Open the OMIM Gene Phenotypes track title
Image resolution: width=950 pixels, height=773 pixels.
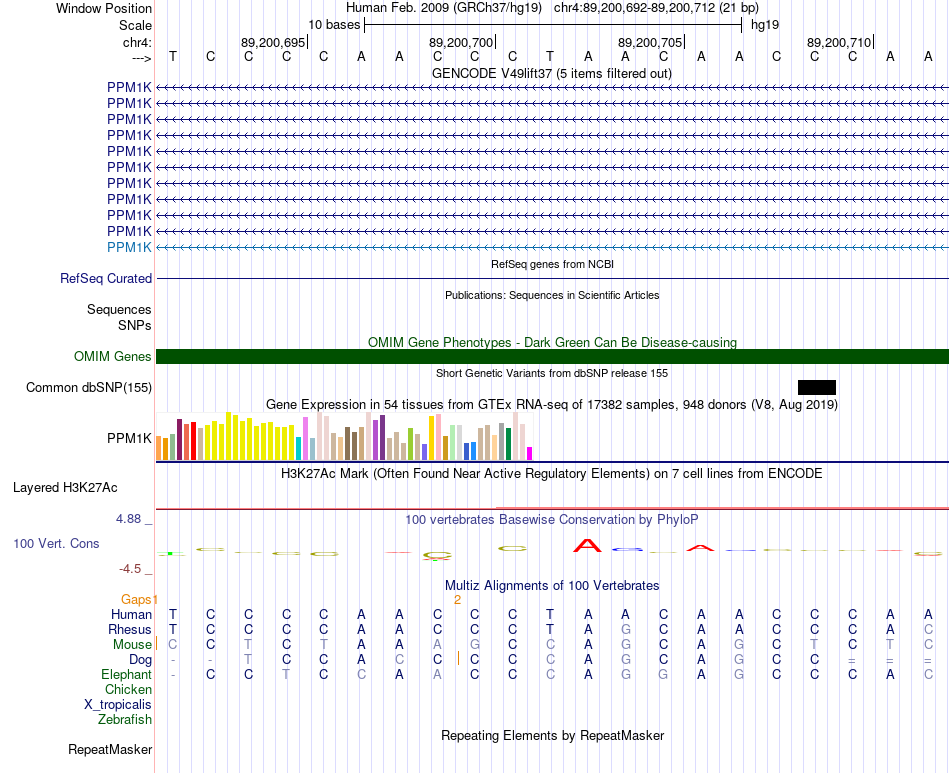click(552, 342)
